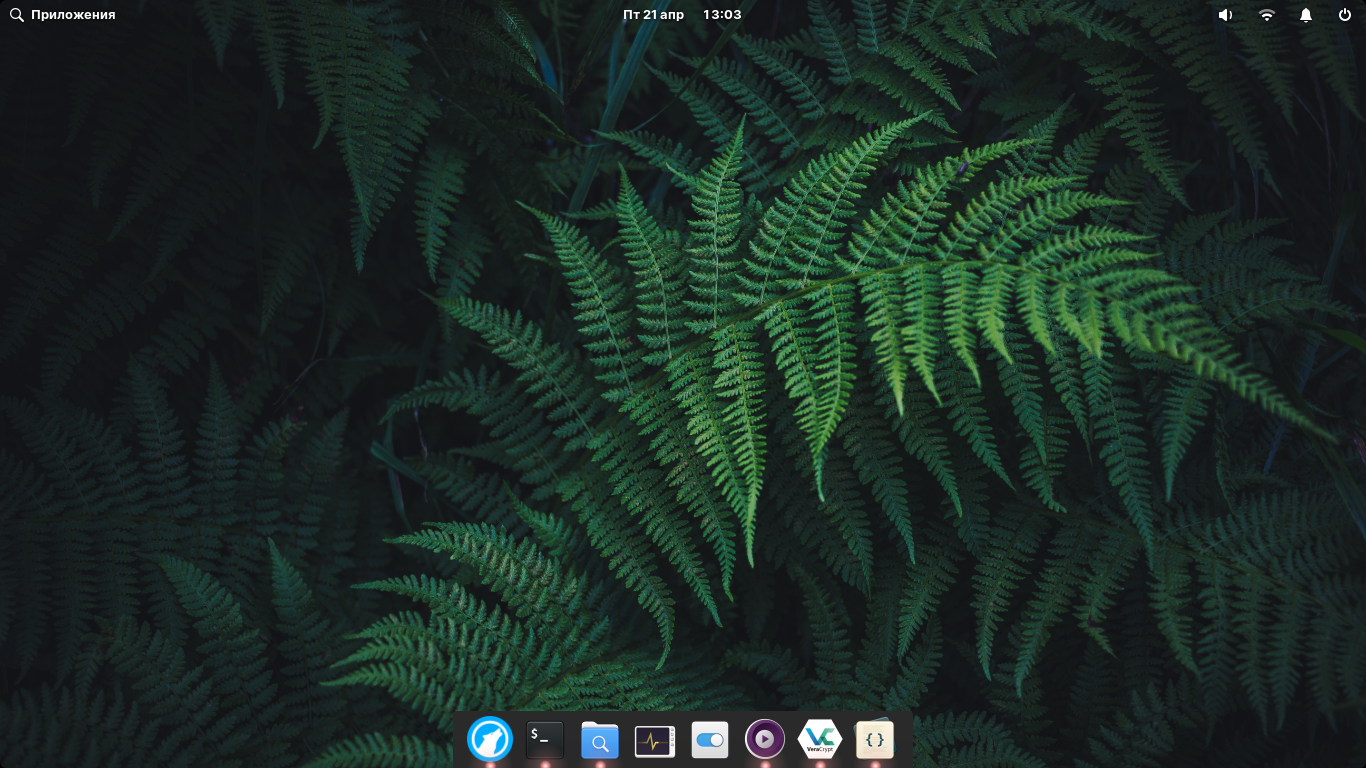
Task: Open the Code editor braces icon
Action: [875, 740]
